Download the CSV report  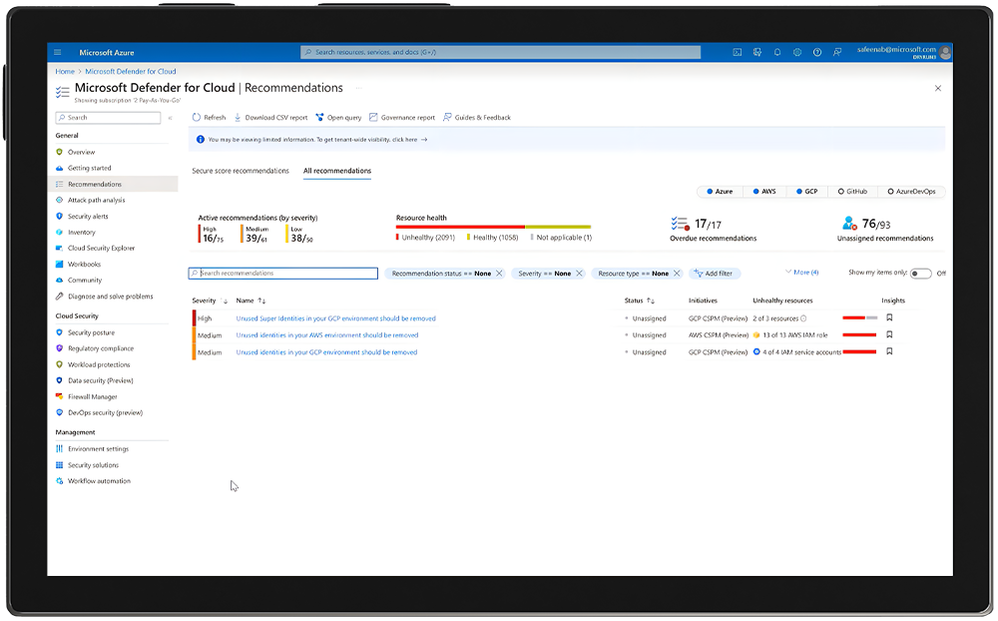click(271, 117)
